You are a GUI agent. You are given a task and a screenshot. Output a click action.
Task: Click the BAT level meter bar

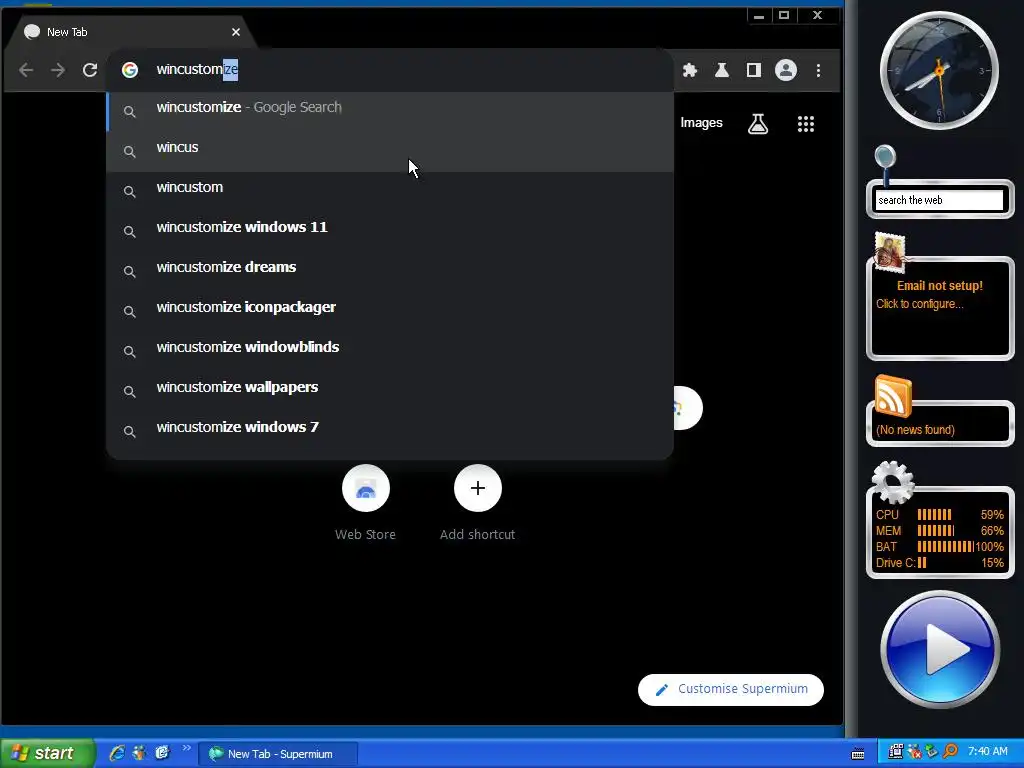click(x=946, y=547)
